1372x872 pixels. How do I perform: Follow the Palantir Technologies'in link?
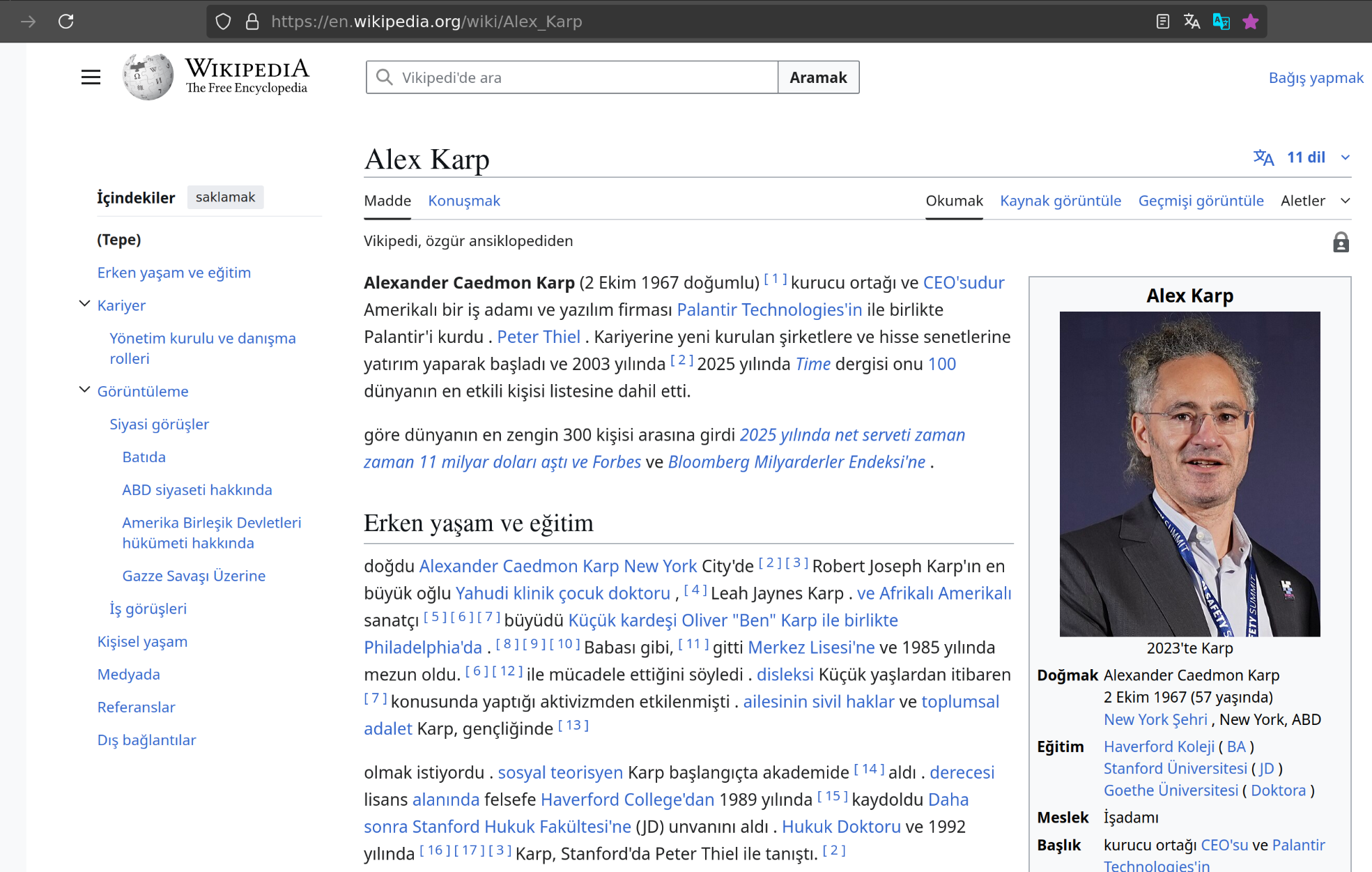(x=769, y=309)
